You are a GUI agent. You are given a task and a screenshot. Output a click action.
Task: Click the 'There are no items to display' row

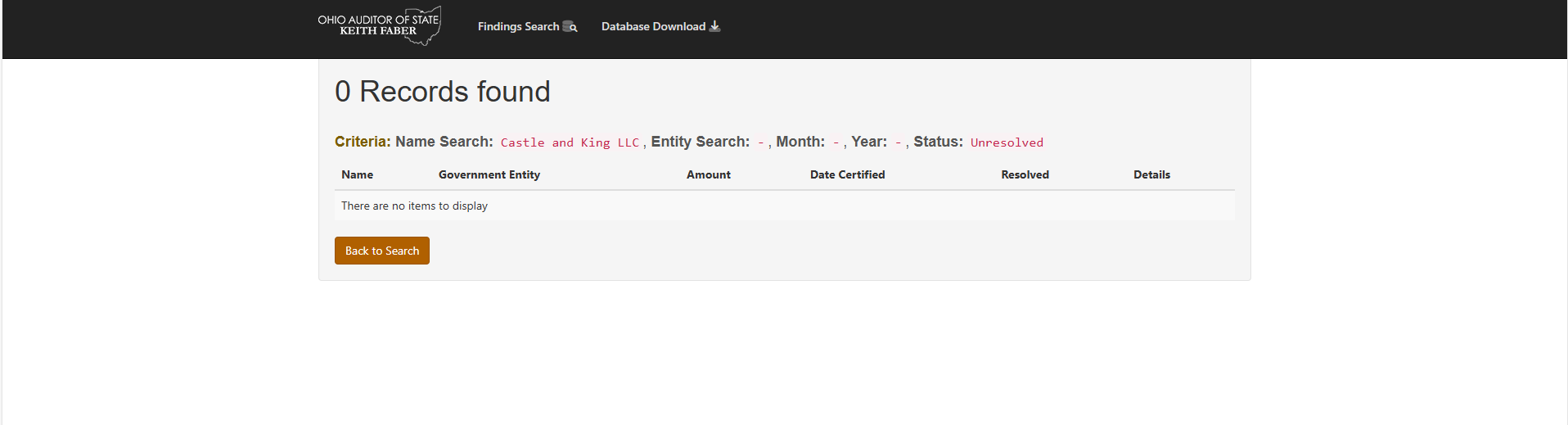pos(785,206)
